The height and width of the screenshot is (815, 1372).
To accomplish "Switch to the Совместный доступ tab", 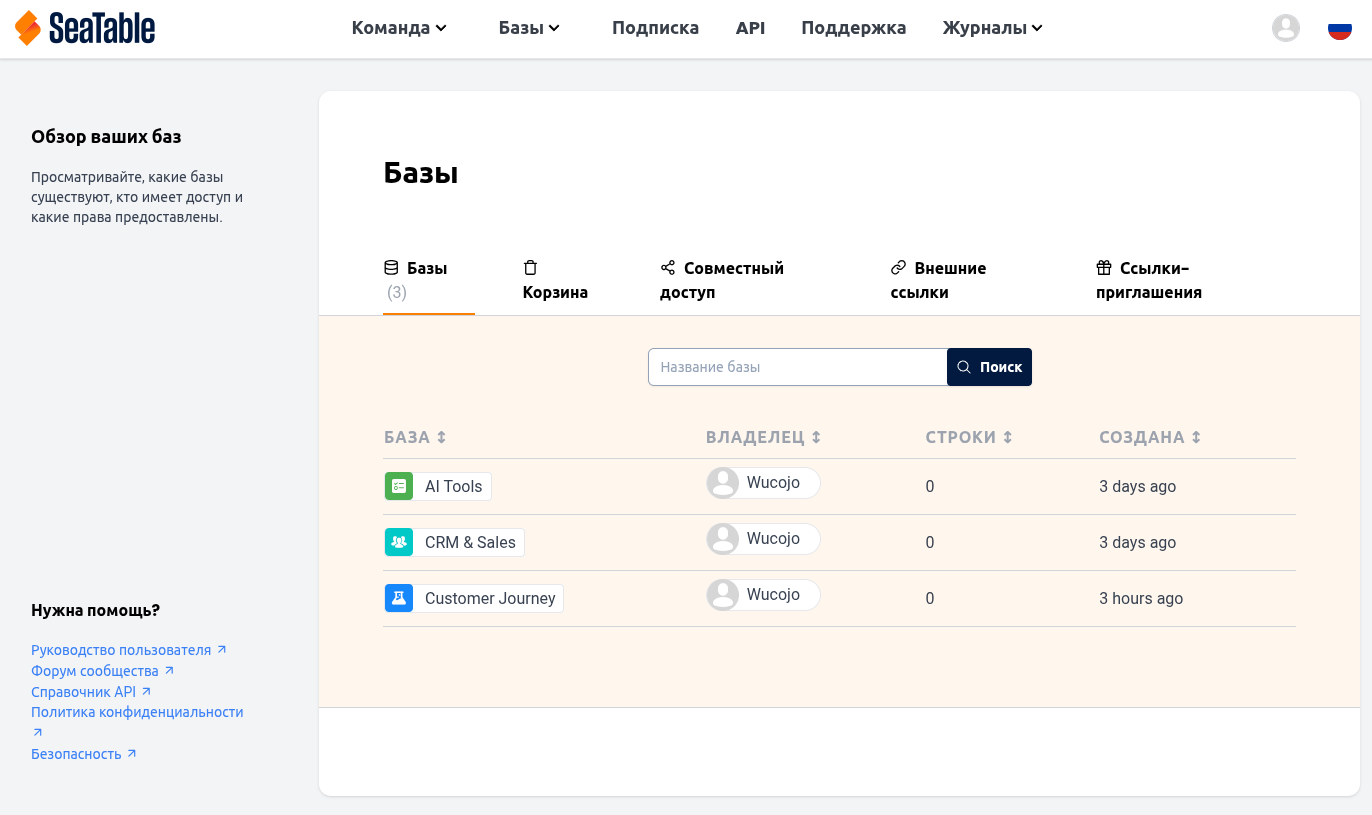I will (722, 281).
